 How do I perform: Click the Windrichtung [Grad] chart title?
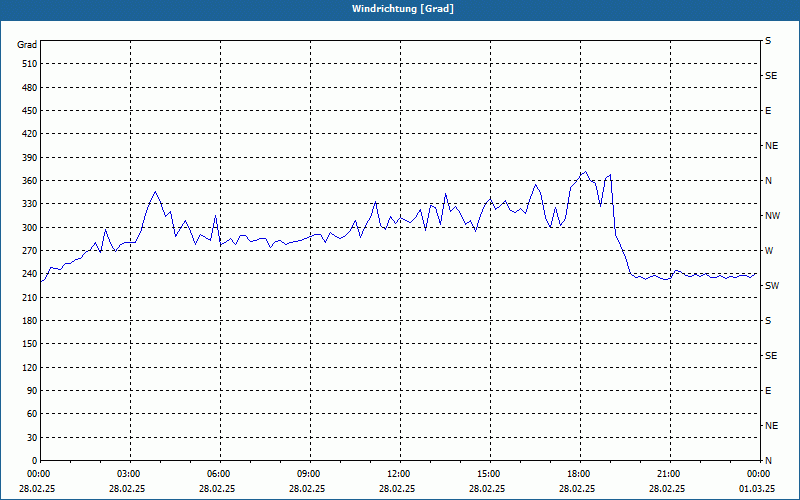tap(403, 9)
